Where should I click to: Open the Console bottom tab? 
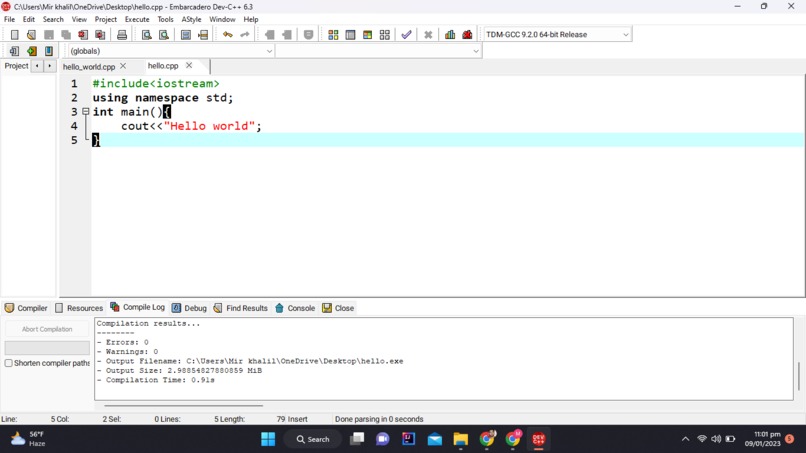point(295,308)
